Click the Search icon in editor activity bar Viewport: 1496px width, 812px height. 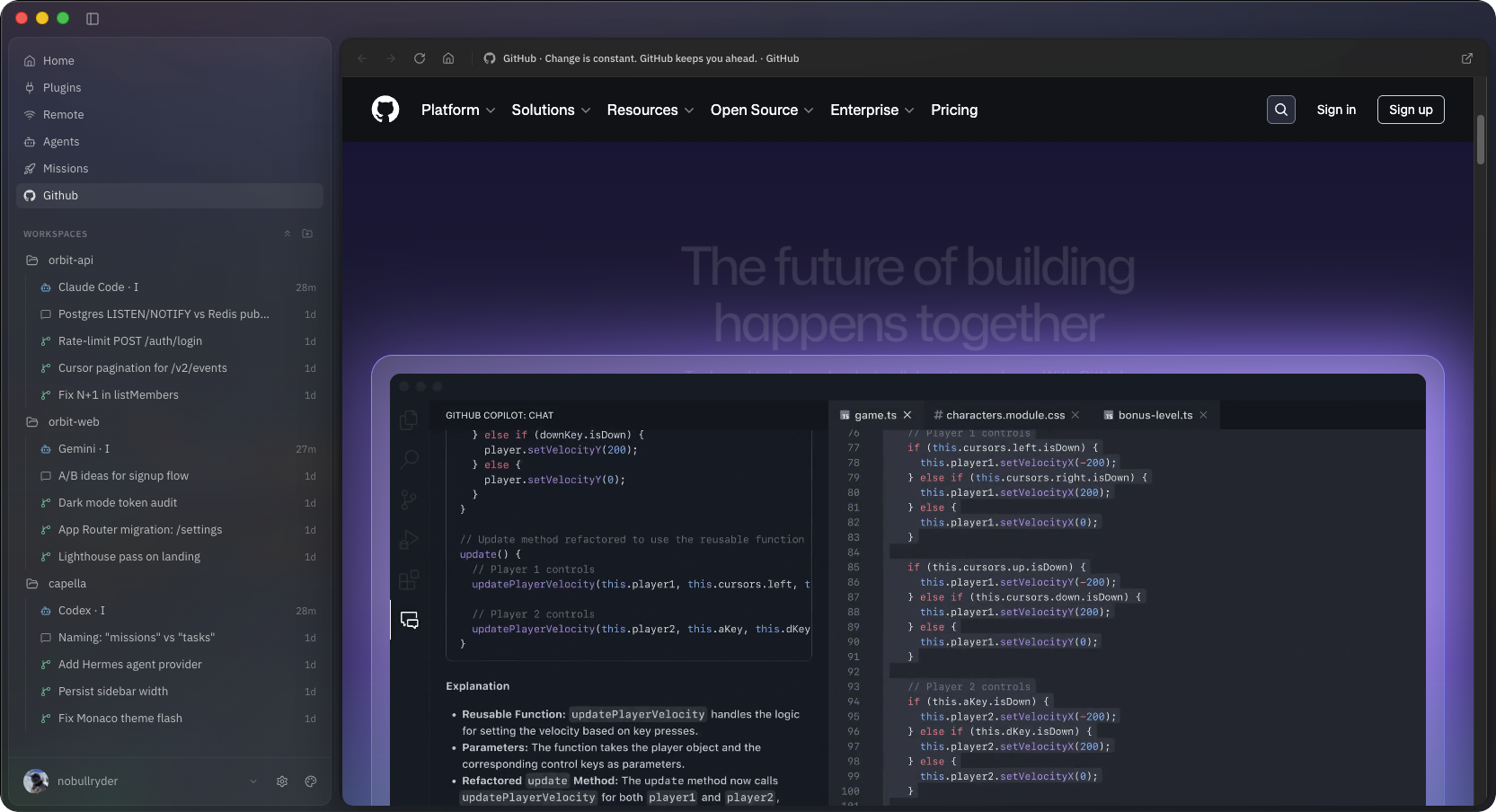409,459
